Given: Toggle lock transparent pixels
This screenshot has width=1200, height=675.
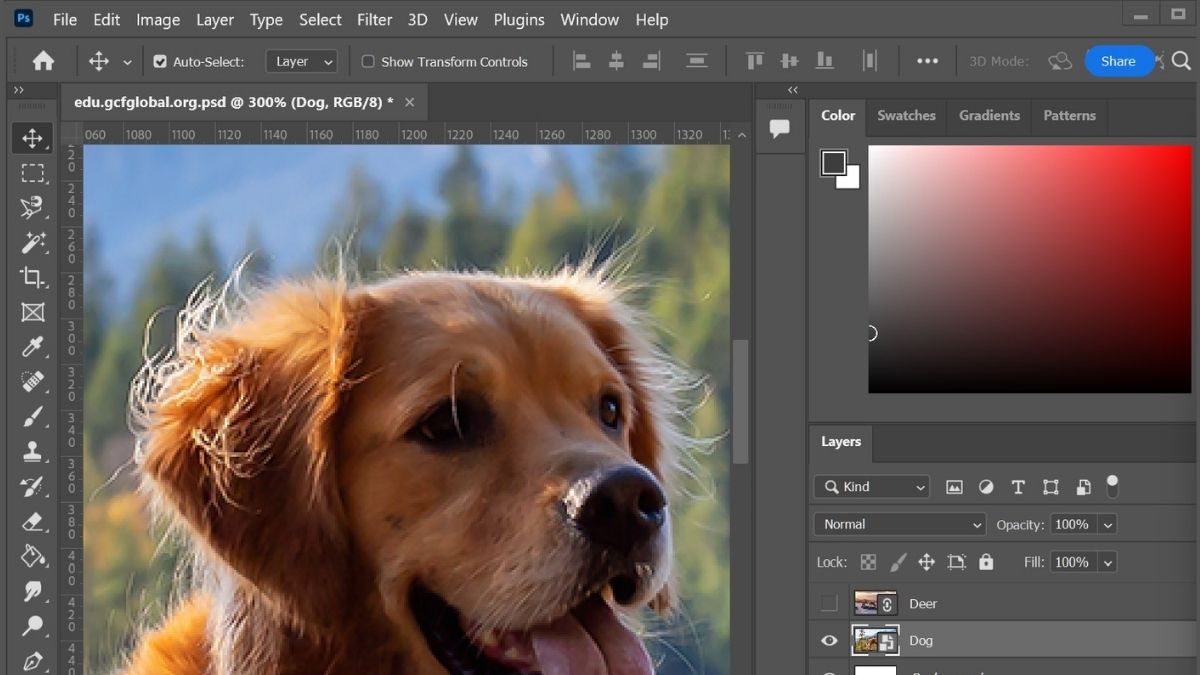Looking at the screenshot, I should (x=868, y=562).
